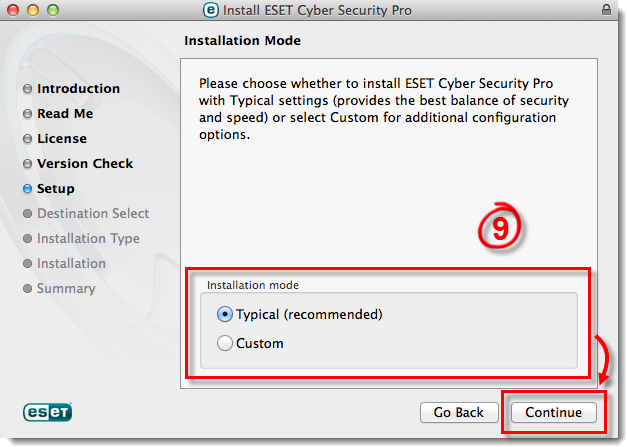This screenshot has width=627, height=447.
Task: Click the green zoom window button
Action: click(x=53, y=10)
